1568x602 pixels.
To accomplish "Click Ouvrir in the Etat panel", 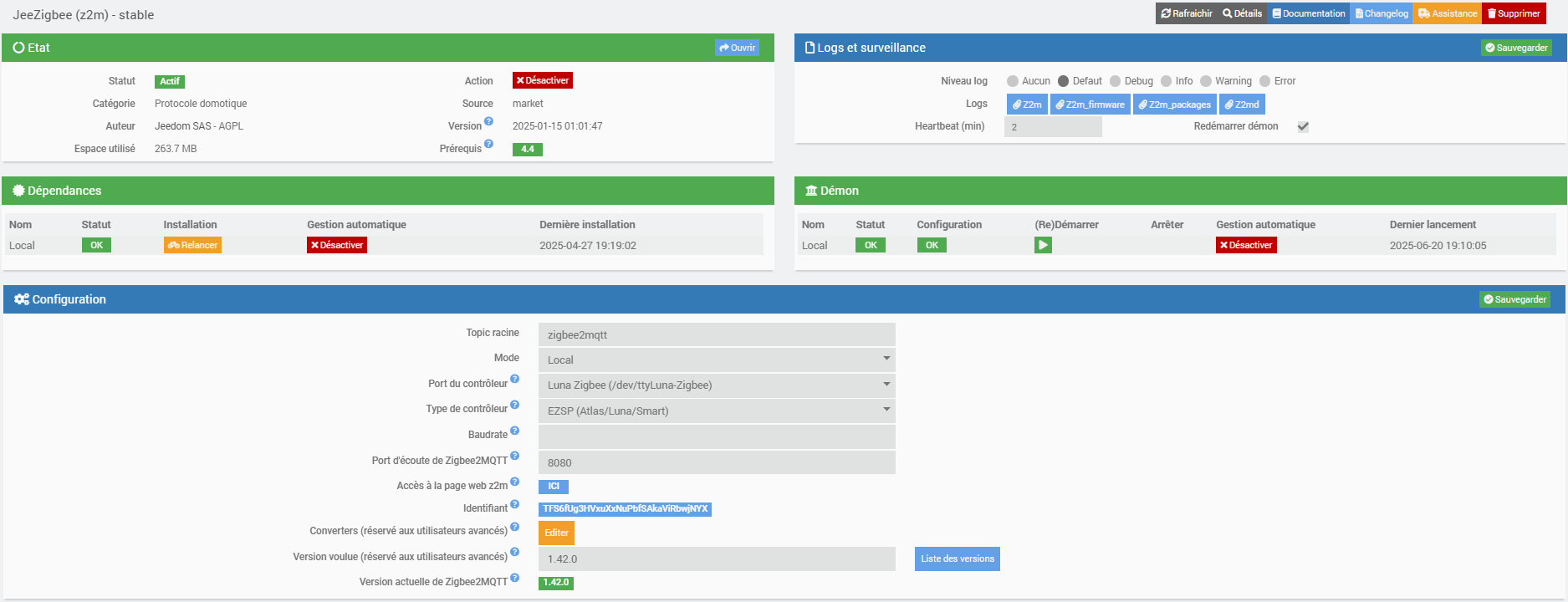I will coord(737,48).
